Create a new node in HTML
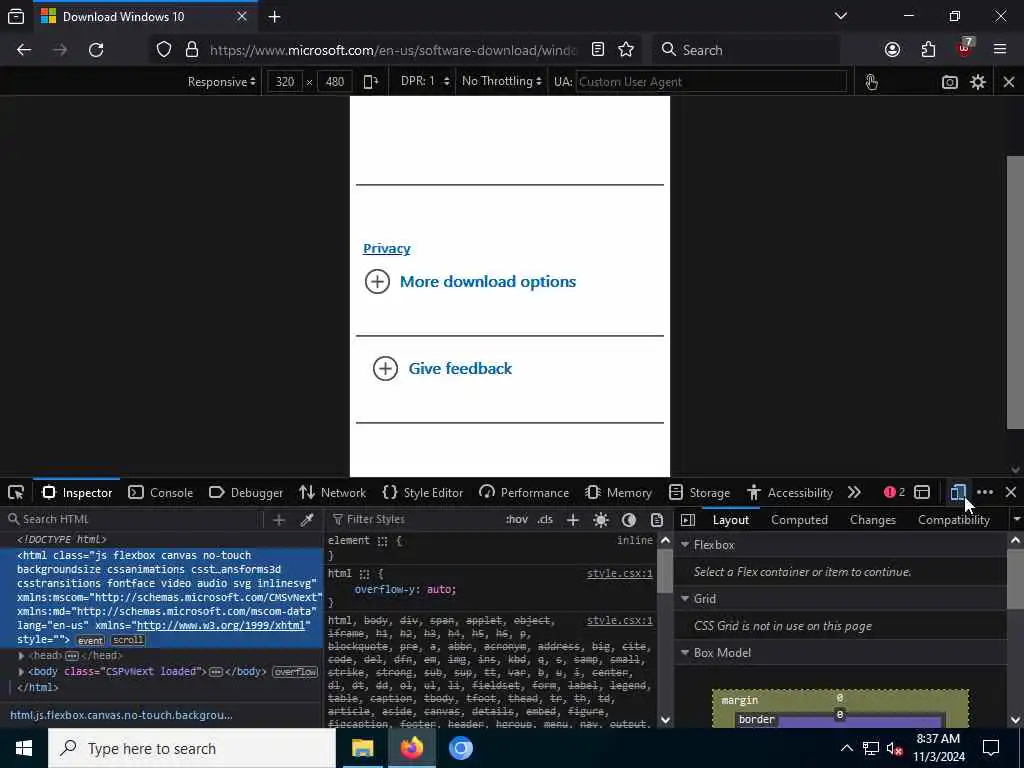 tap(279, 520)
